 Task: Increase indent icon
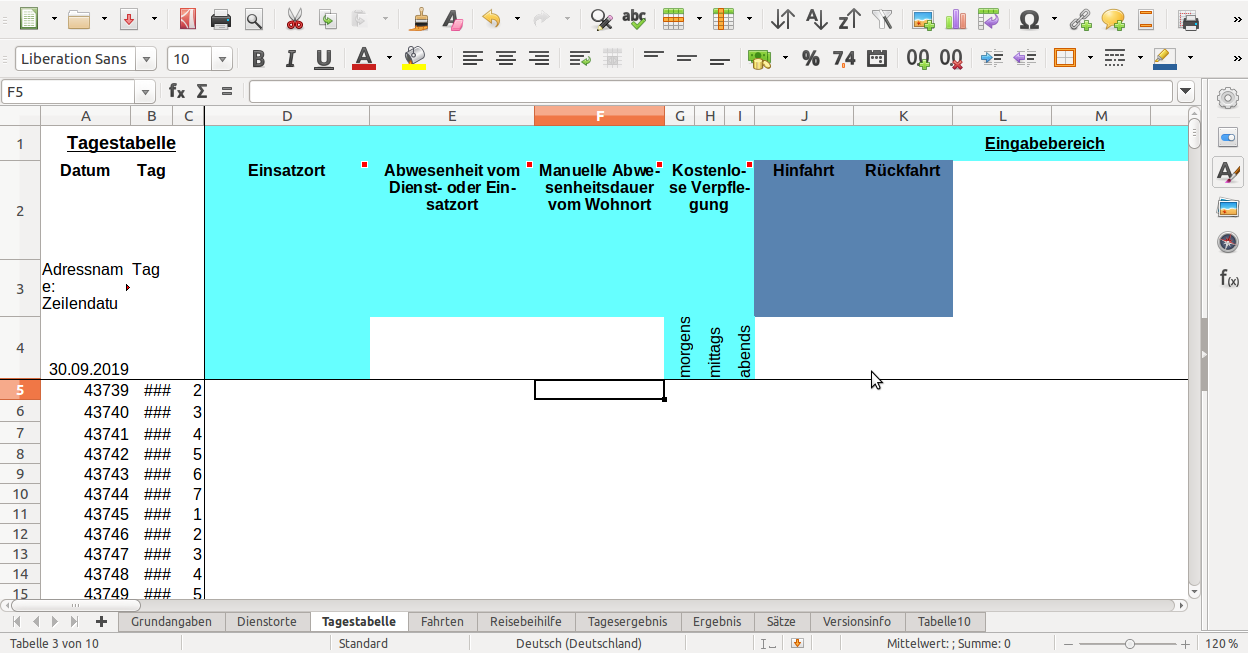tap(992, 59)
